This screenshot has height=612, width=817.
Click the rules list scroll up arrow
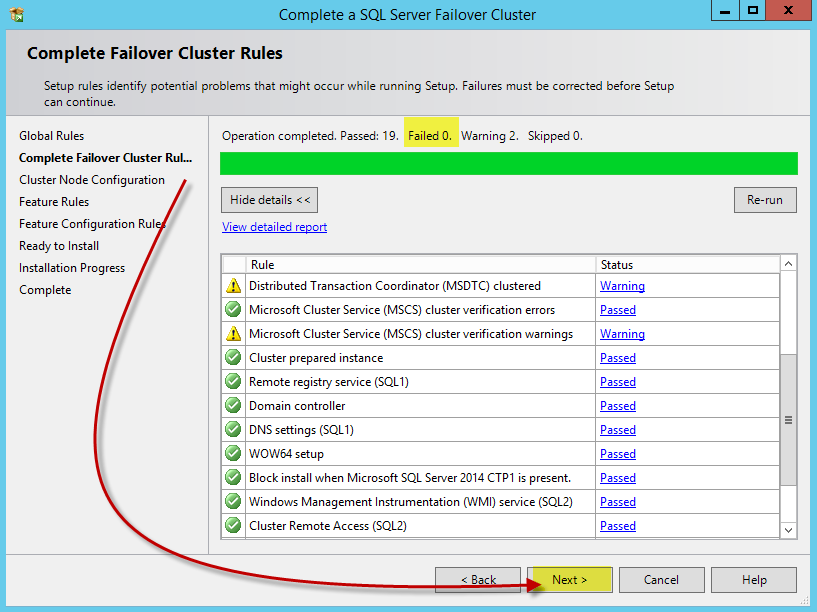point(788,264)
